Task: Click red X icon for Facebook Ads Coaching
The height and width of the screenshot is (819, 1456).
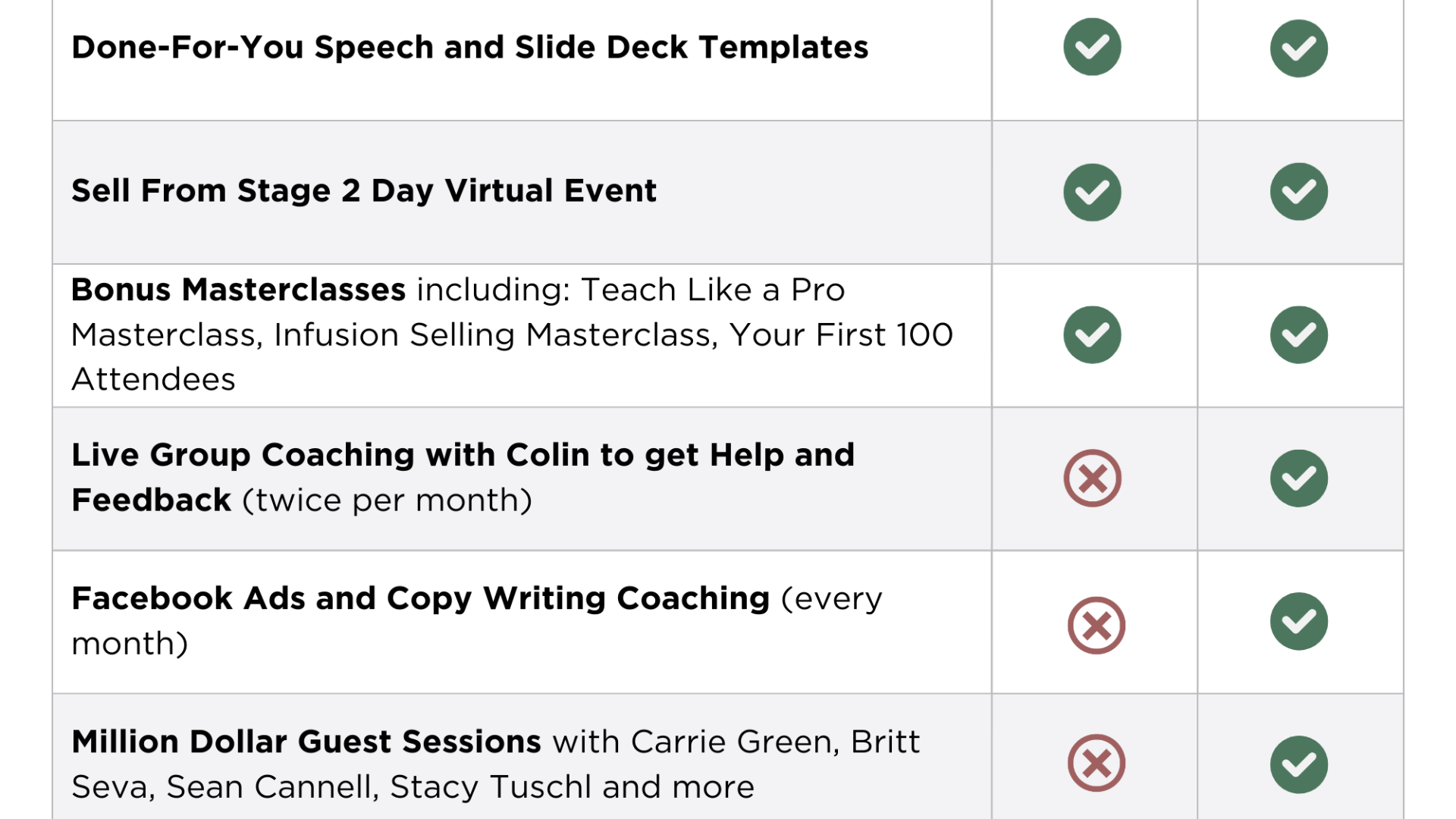Action: pyautogui.click(x=1096, y=626)
